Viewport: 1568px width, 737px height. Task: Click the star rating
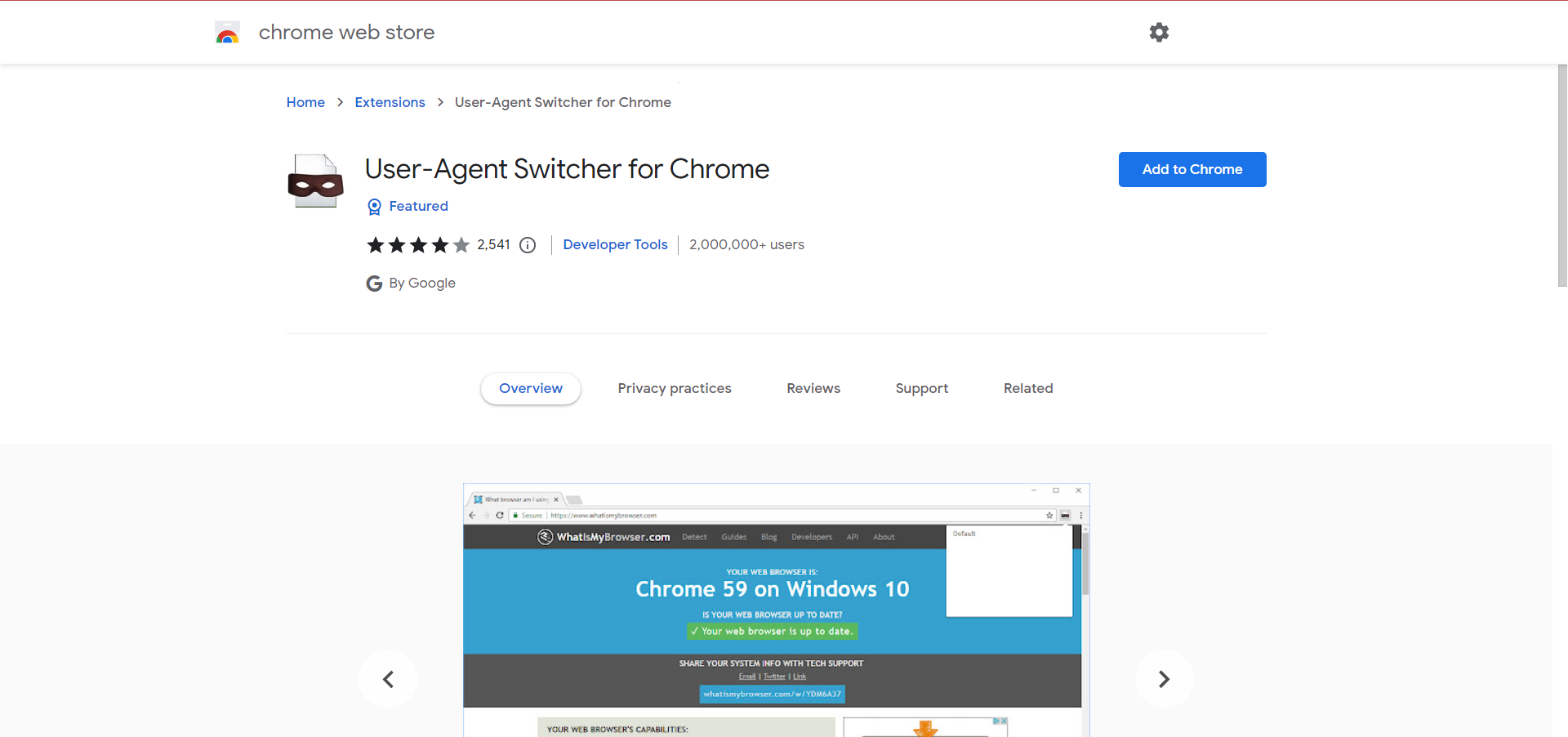pyautogui.click(x=418, y=245)
